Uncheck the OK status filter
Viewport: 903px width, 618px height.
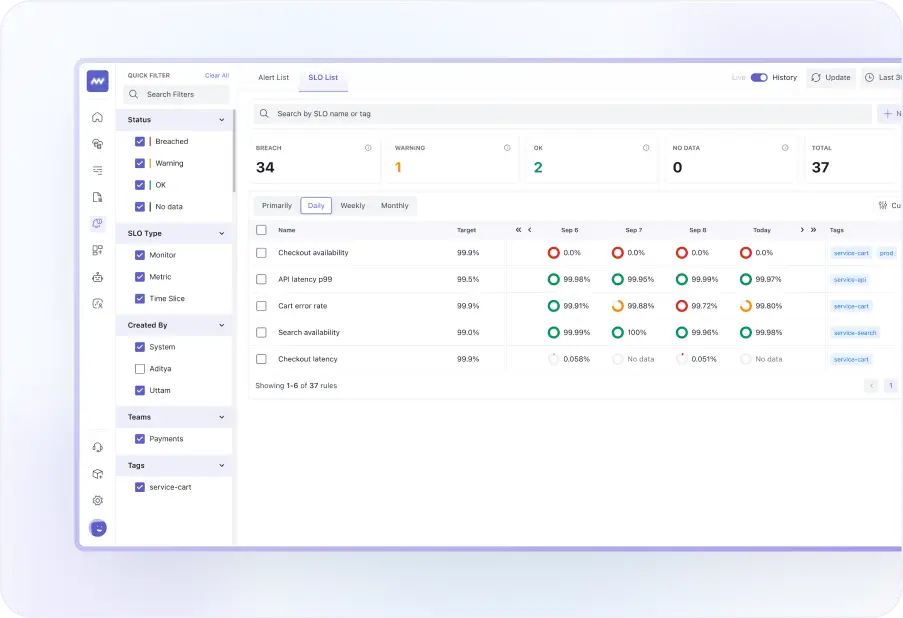[140, 185]
